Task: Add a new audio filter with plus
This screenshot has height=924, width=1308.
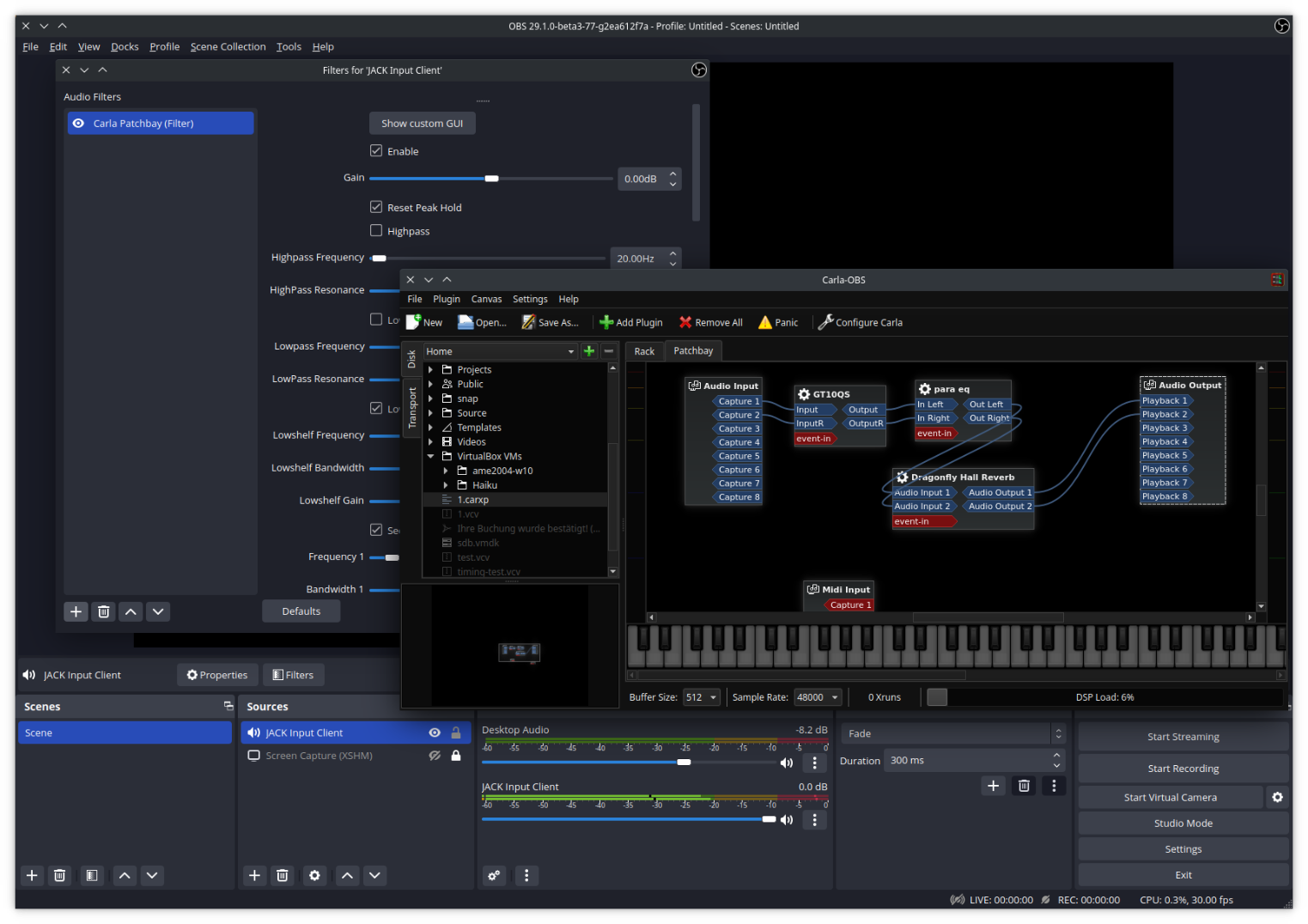Action: coord(76,611)
